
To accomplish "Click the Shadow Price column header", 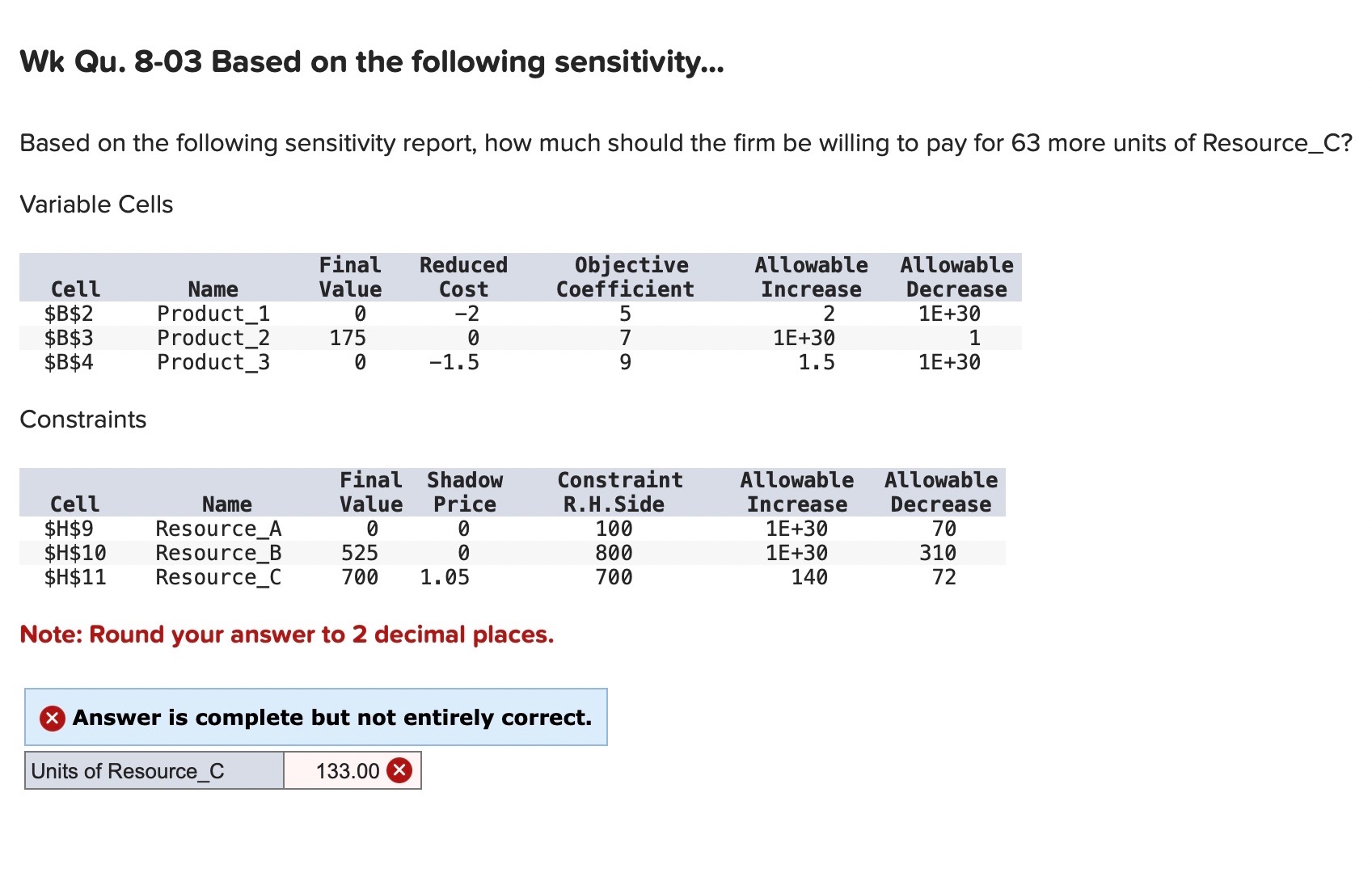I will (x=465, y=491).
